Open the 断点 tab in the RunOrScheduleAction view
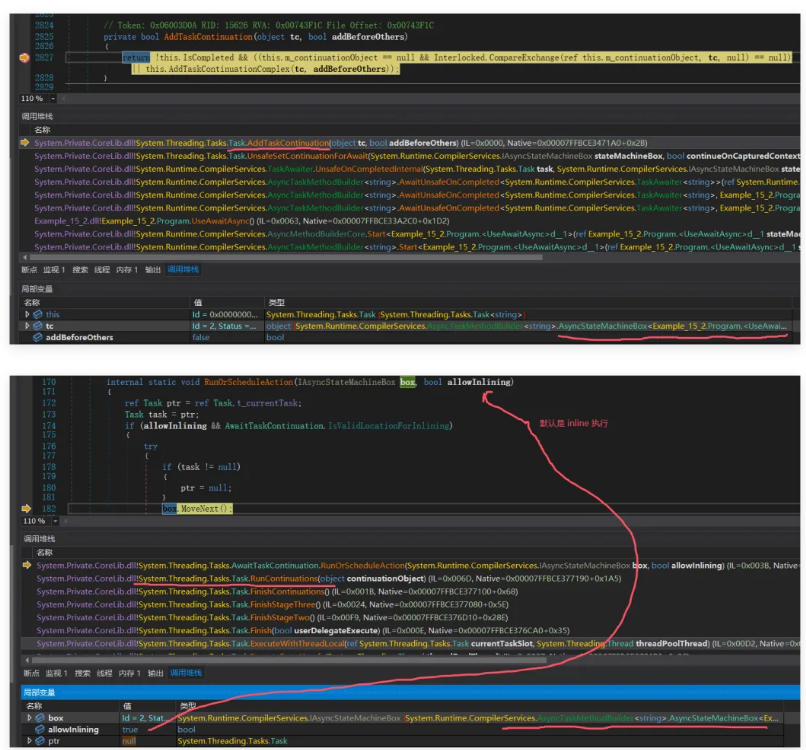The image size is (806, 750). 31,673
